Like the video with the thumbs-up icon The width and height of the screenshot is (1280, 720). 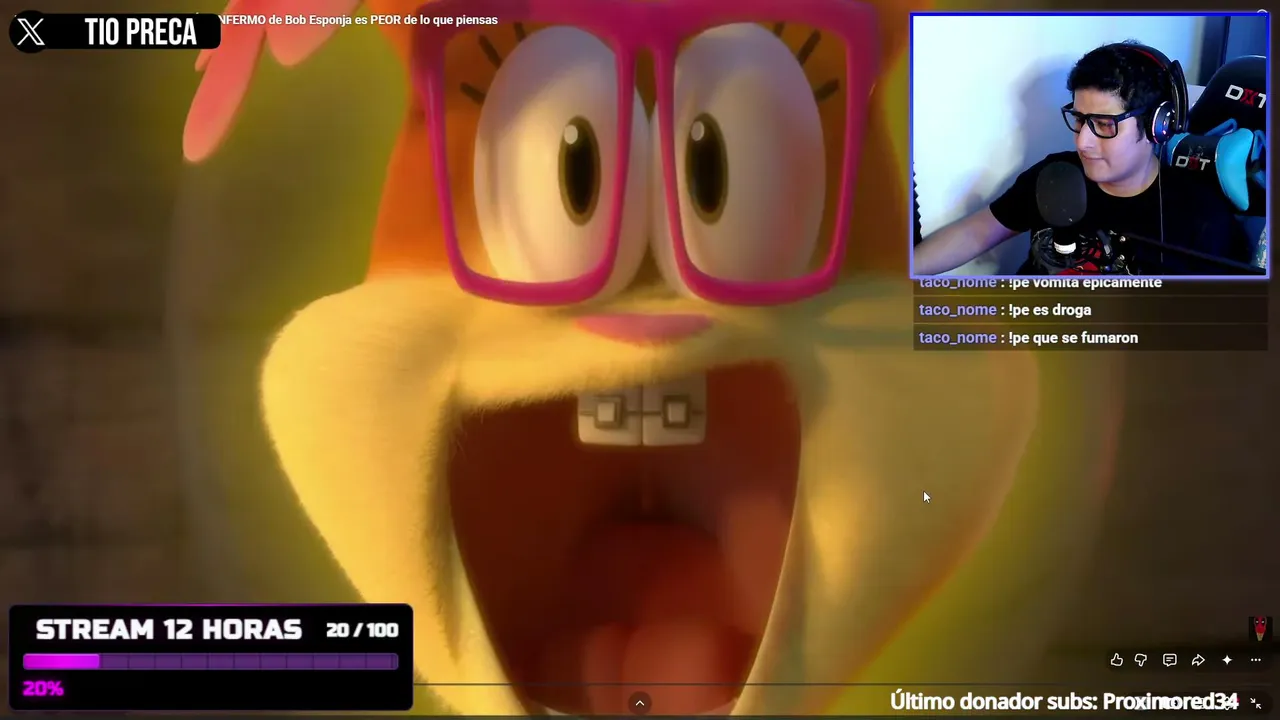tap(1116, 660)
